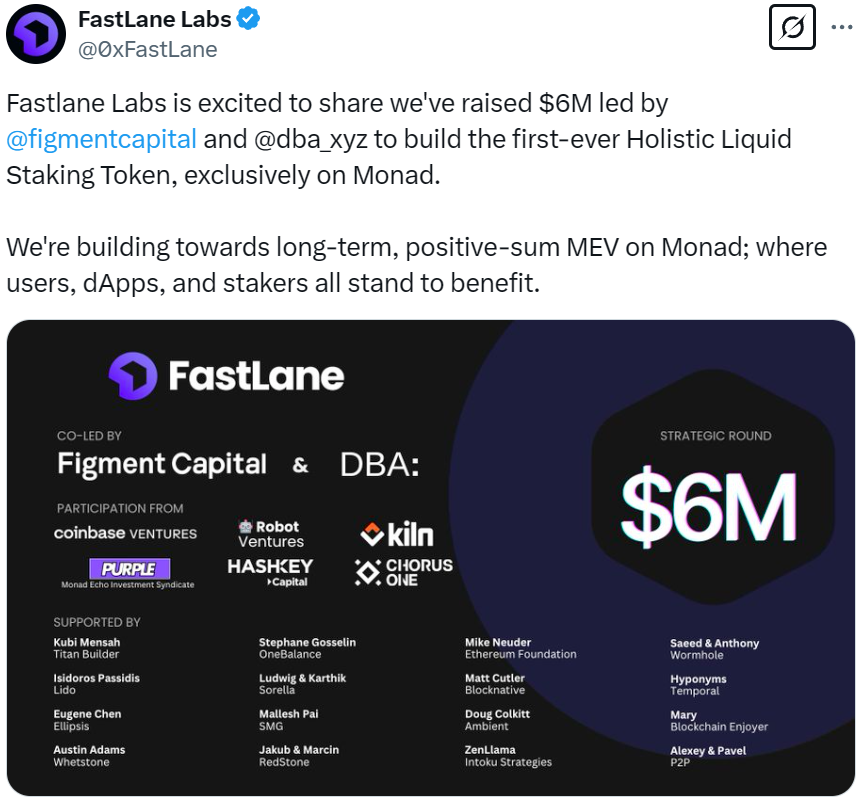Click the Chorus One logo

coord(404,572)
